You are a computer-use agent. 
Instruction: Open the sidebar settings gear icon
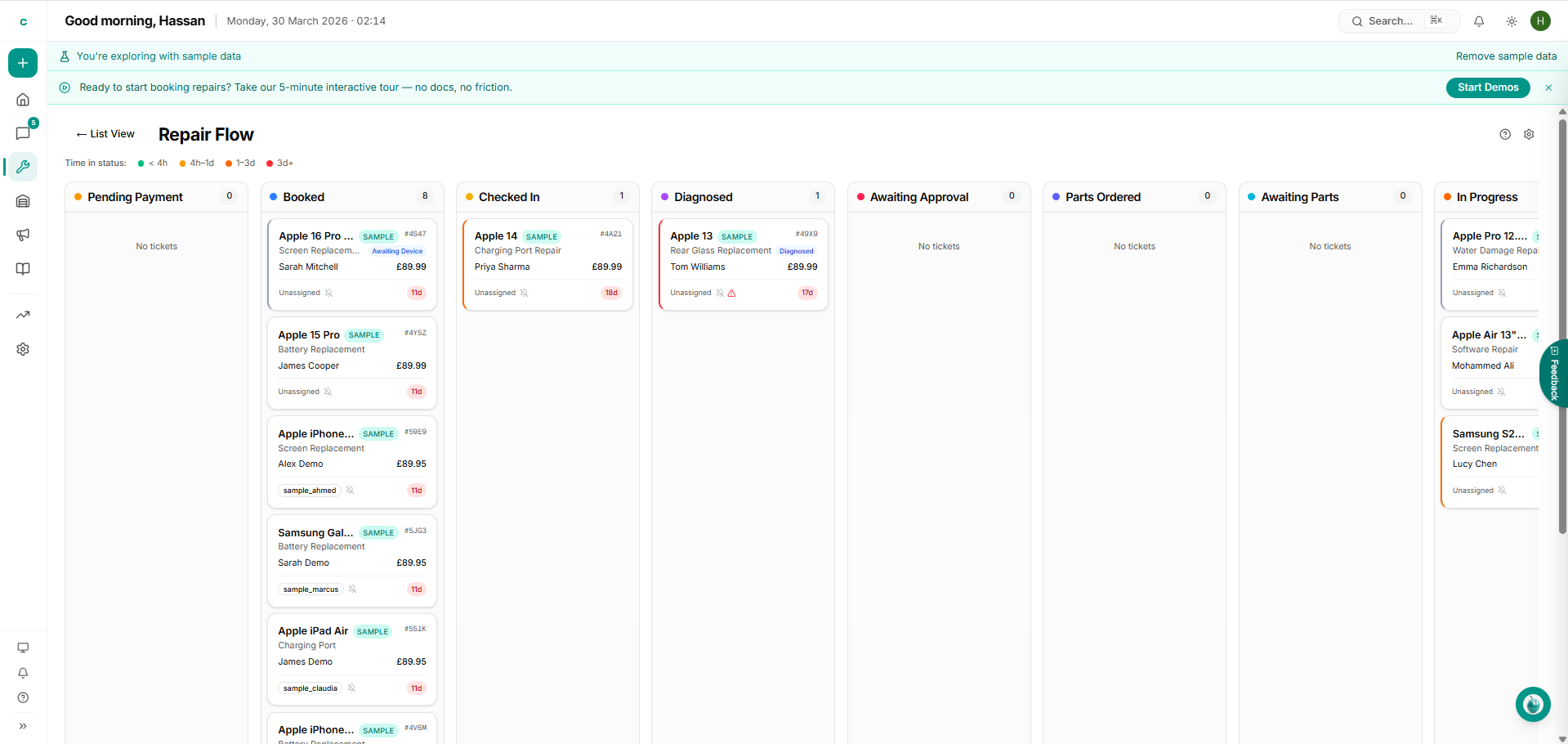point(23,349)
